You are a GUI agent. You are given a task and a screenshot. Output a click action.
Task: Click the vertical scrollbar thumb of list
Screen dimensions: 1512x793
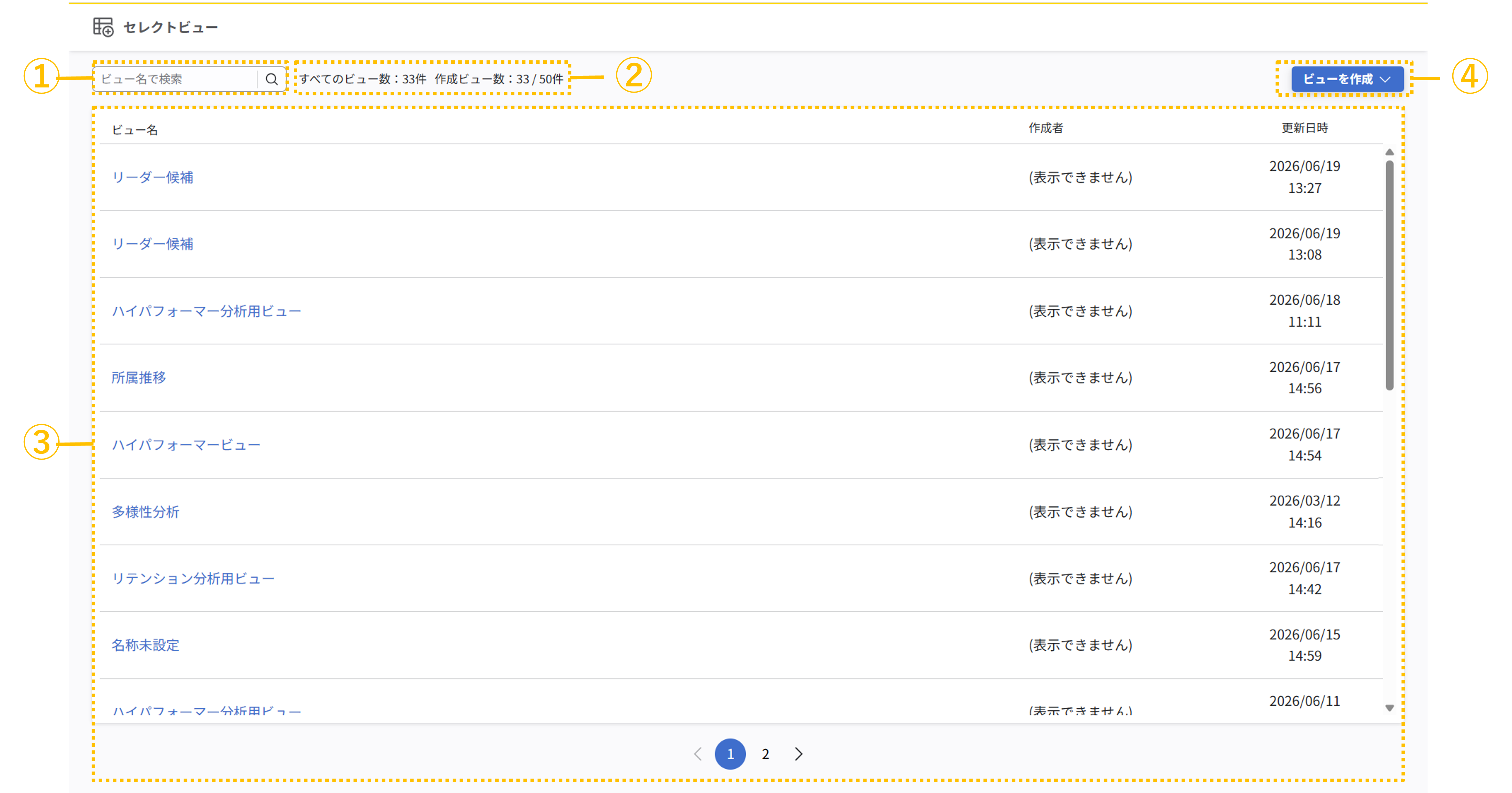1389,275
